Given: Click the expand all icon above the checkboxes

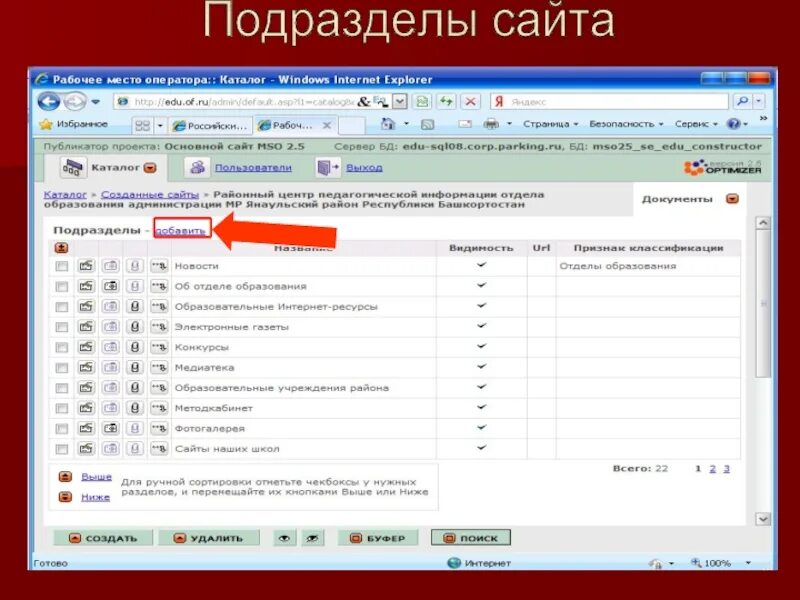Looking at the screenshot, I should pos(61,248).
